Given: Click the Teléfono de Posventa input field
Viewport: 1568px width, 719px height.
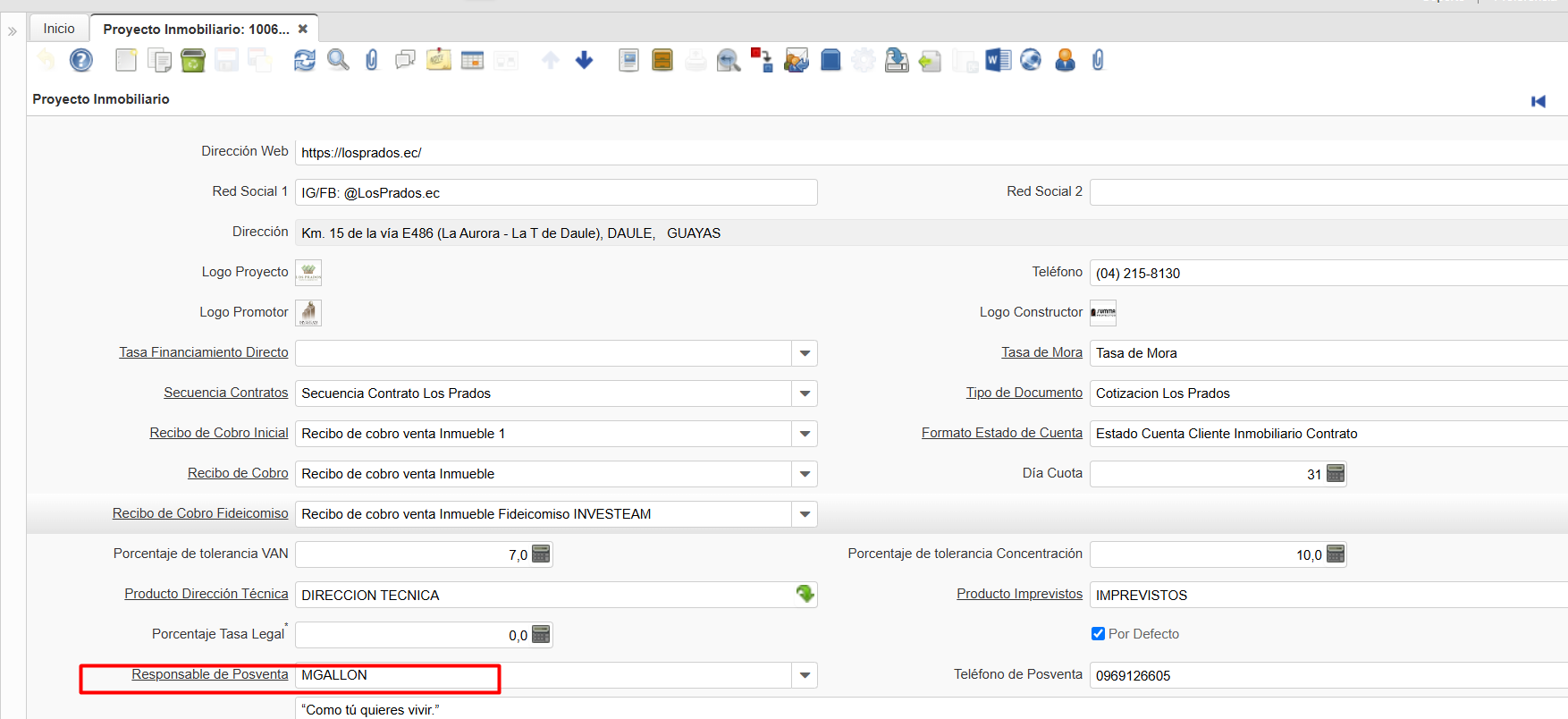Looking at the screenshot, I should 1323,675.
